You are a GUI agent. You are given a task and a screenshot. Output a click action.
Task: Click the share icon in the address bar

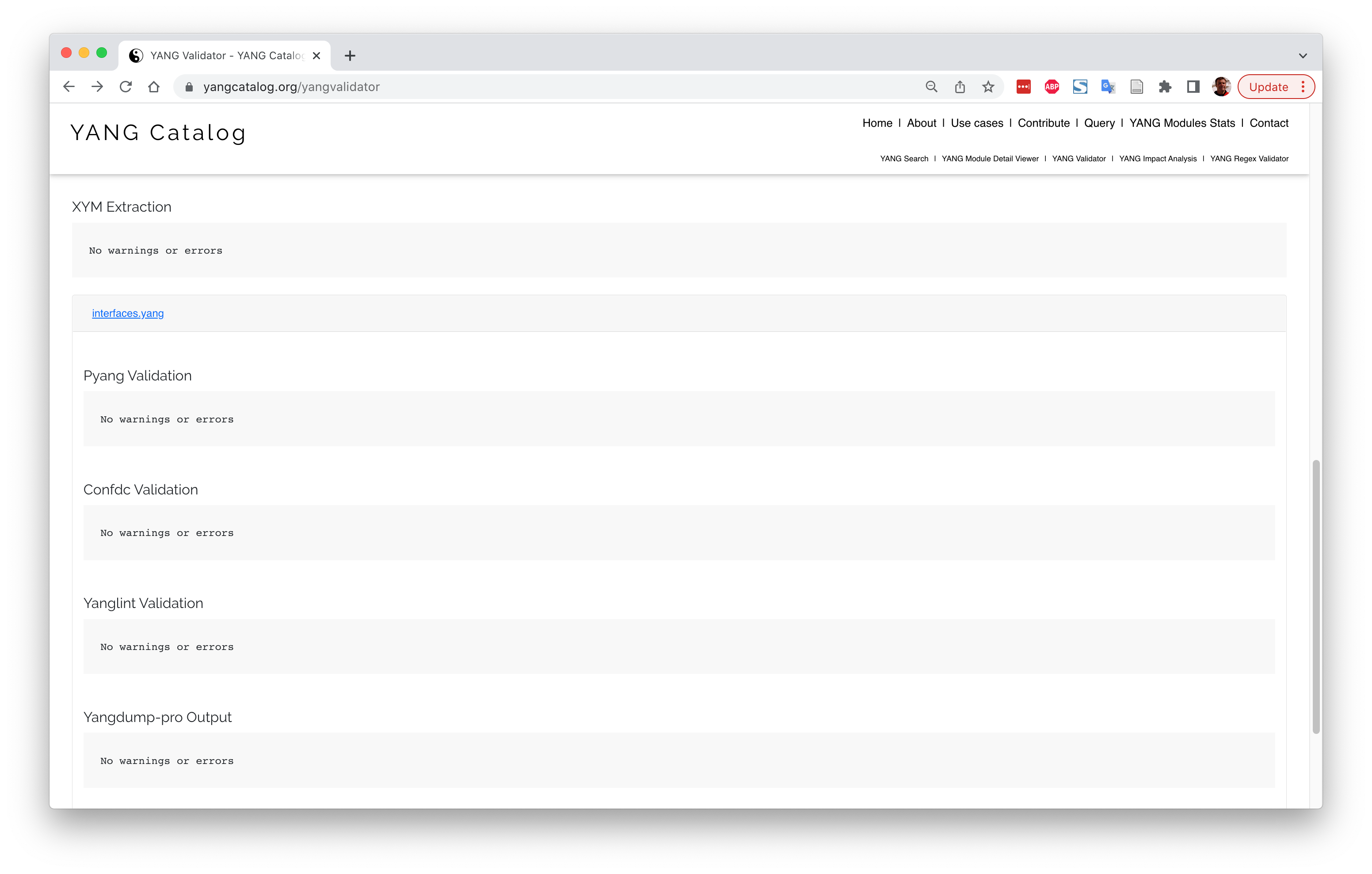[x=960, y=87]
